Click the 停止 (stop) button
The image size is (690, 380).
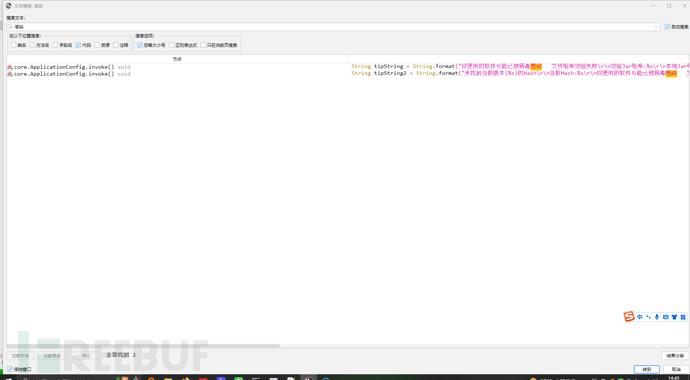point(86,355)
